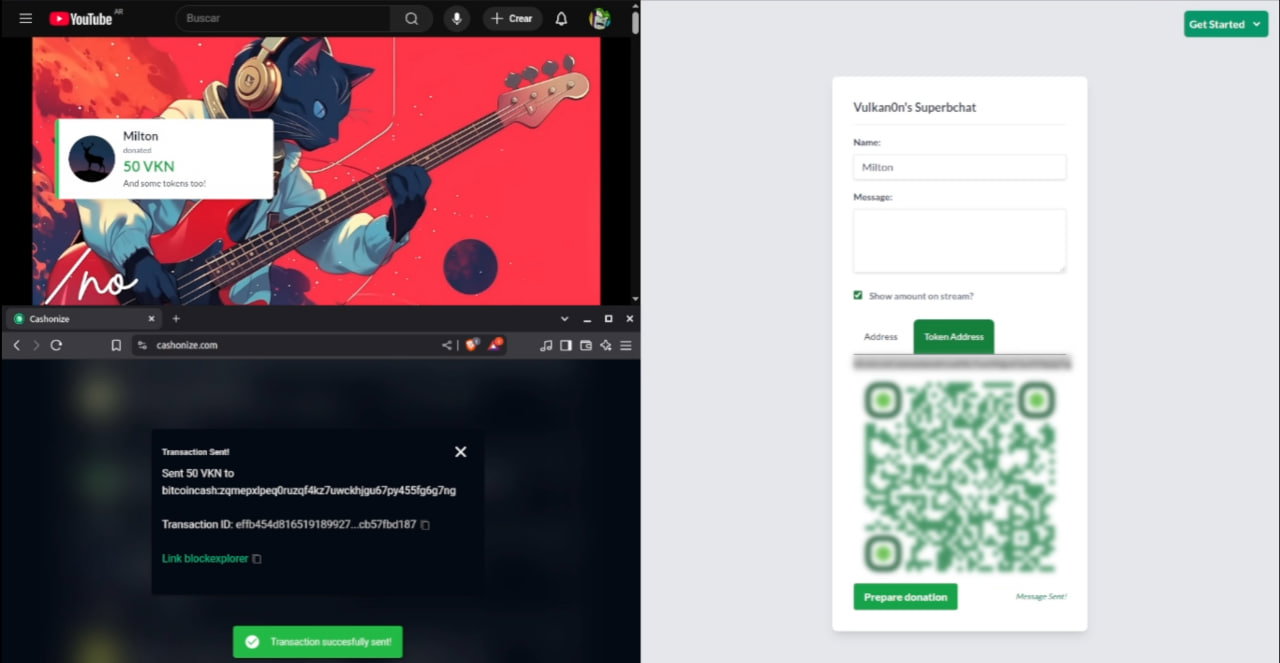Open the Brave Wallet icon
The image size is (1280, 663).
coord(586,345)
